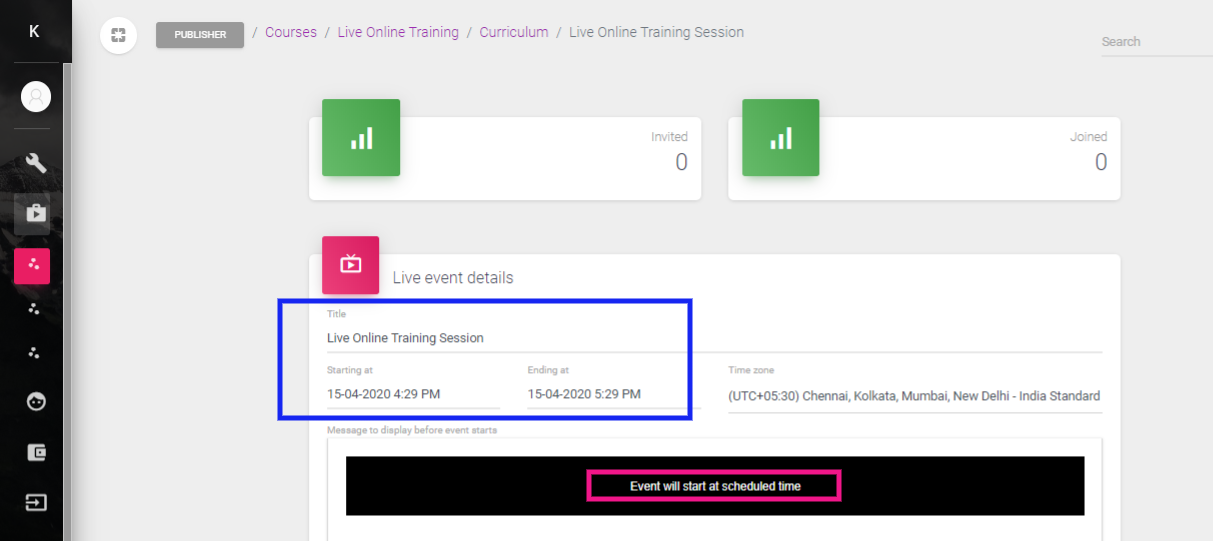Click the K logo in sidebar
Viewport: 1213px width, 541px height.
point(34,32)
